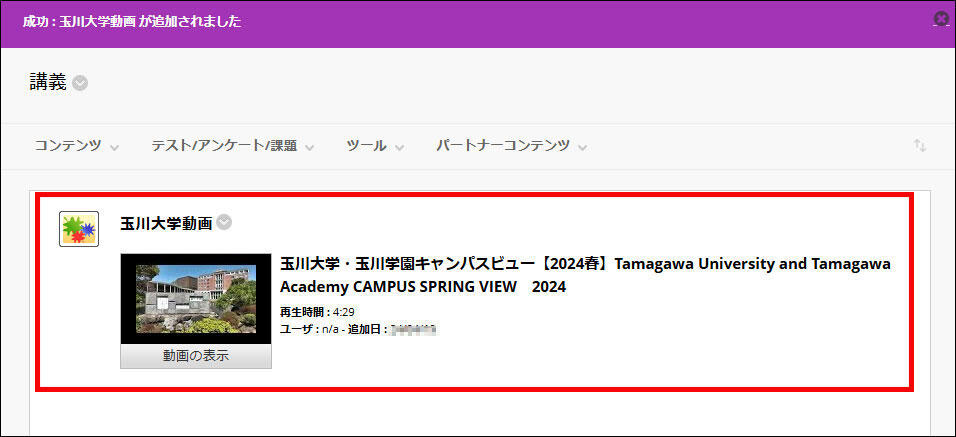Click the campus video thumbnail
This screenshot has height=437, width=956.
click(x=196, y=299)
